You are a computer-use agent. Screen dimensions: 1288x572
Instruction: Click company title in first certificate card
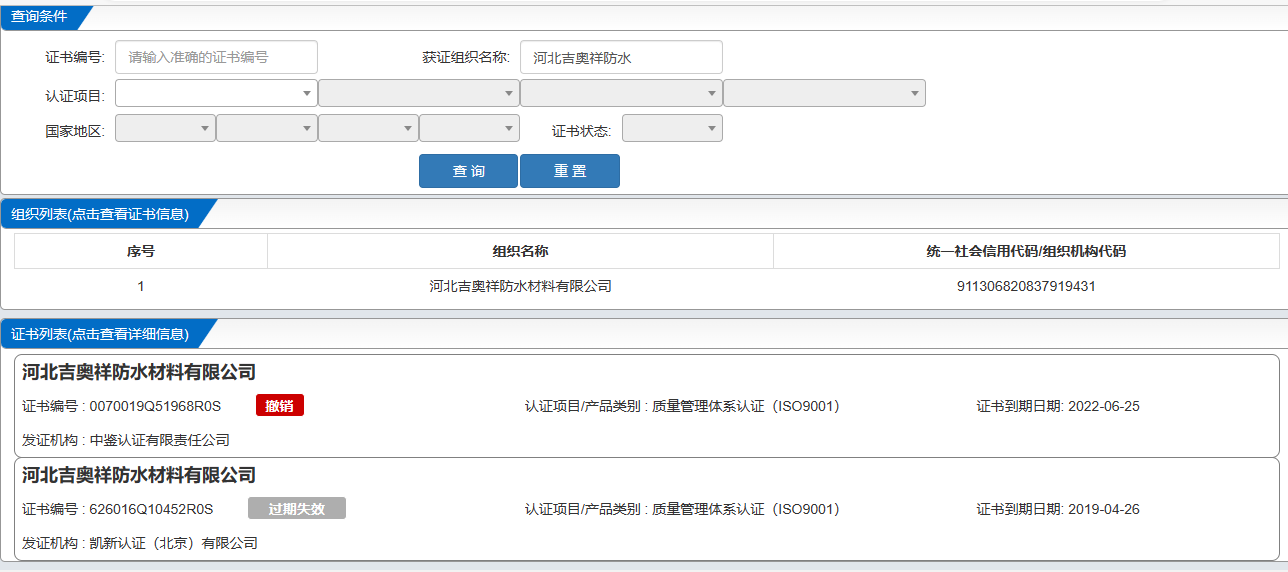pyautogui.click(x=139, y=372)
